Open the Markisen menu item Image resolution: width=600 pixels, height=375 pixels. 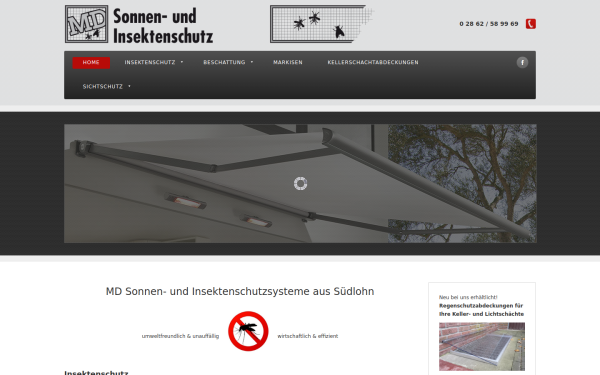click(288, 62)
